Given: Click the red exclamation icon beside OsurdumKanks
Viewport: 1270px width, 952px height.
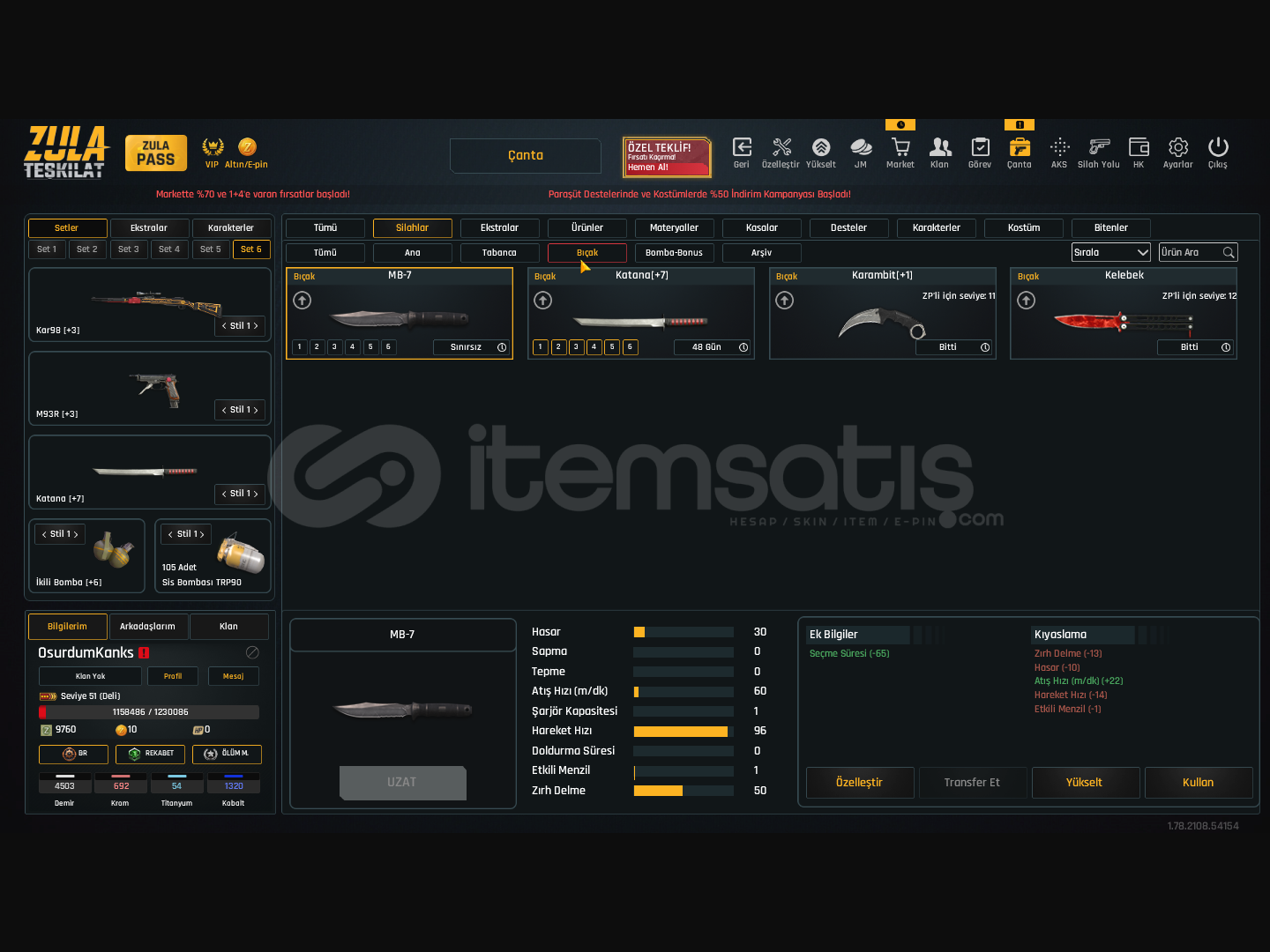Looking at the screenshot, I should [x=144, y=653].
